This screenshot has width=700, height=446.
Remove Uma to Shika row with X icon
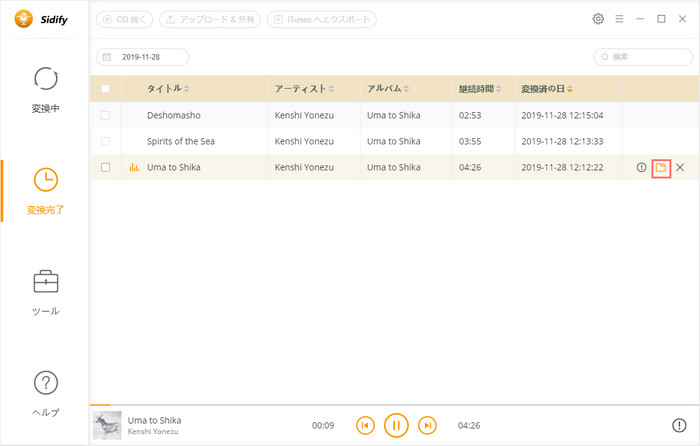point(680,167)
